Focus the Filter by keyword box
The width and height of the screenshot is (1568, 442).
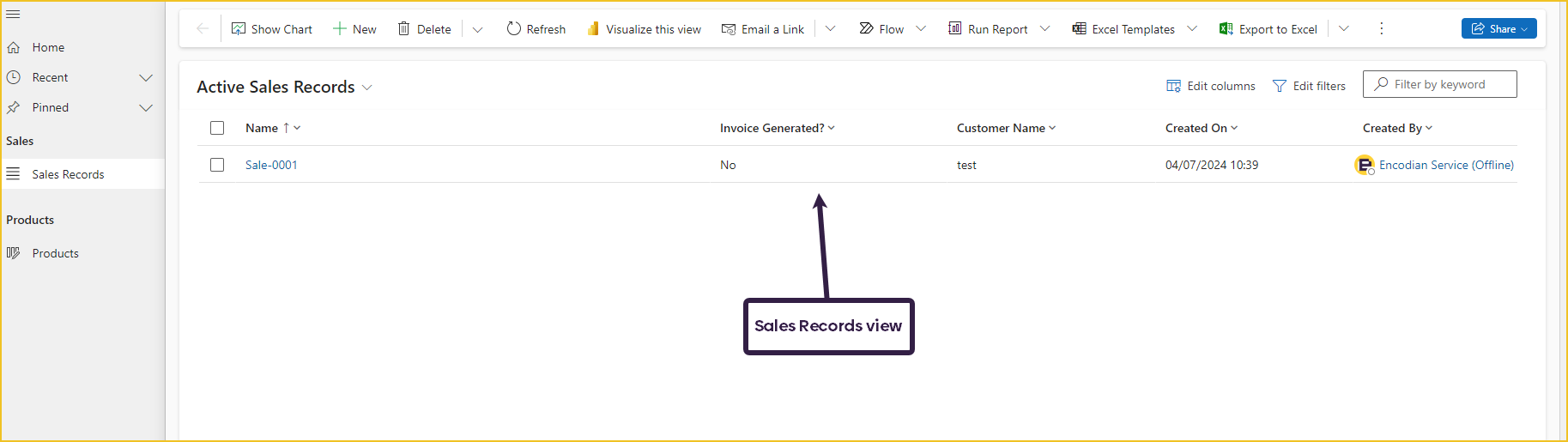point(1439,84)
